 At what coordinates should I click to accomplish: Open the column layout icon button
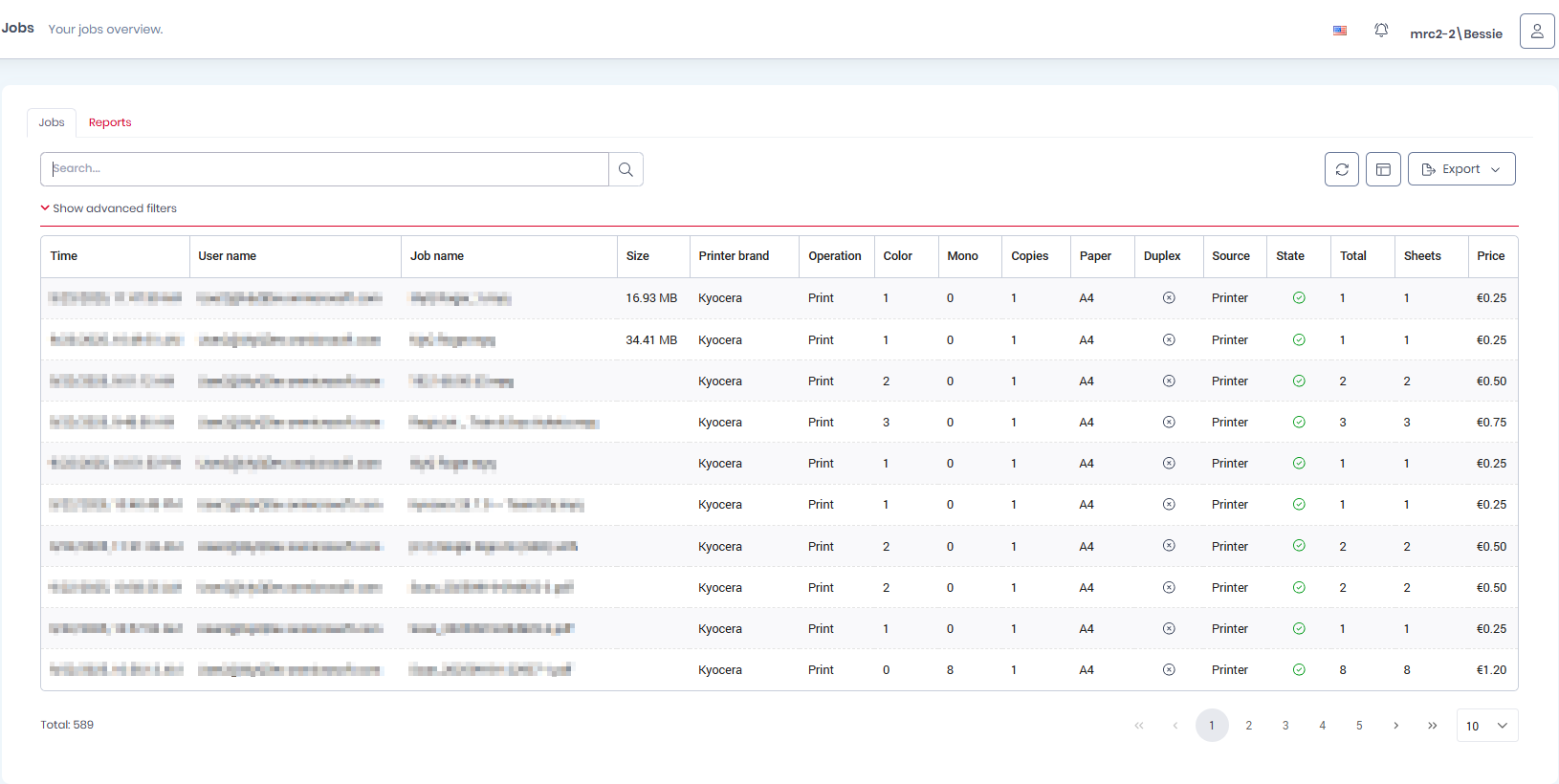point(1383,169)
